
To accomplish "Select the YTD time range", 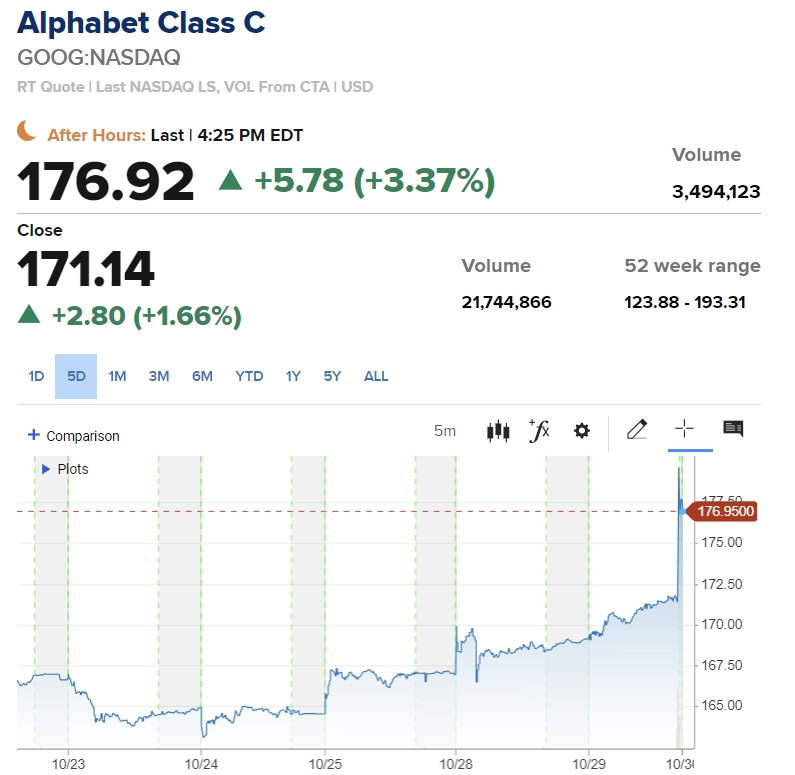I will click(249, 376).
